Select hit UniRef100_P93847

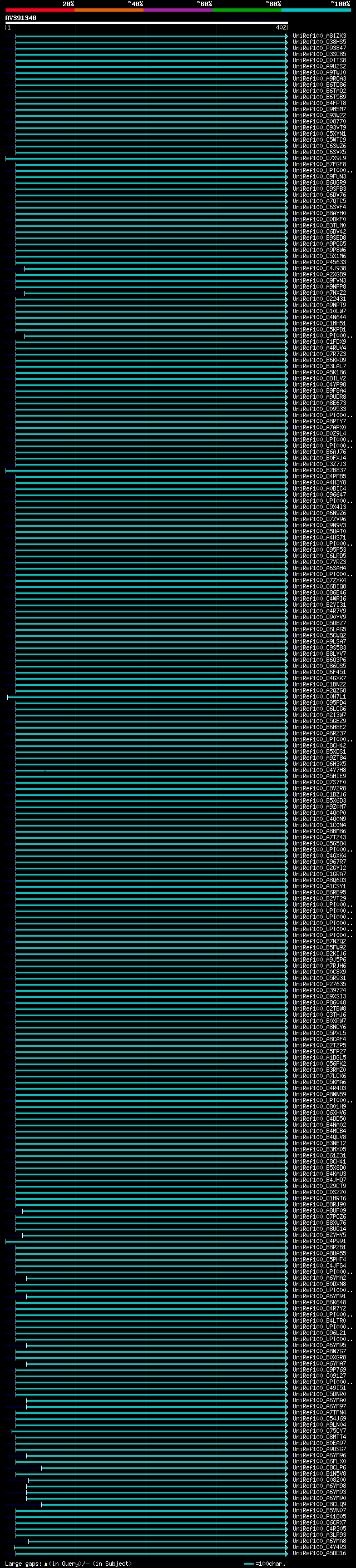click(x=319, y=48)
